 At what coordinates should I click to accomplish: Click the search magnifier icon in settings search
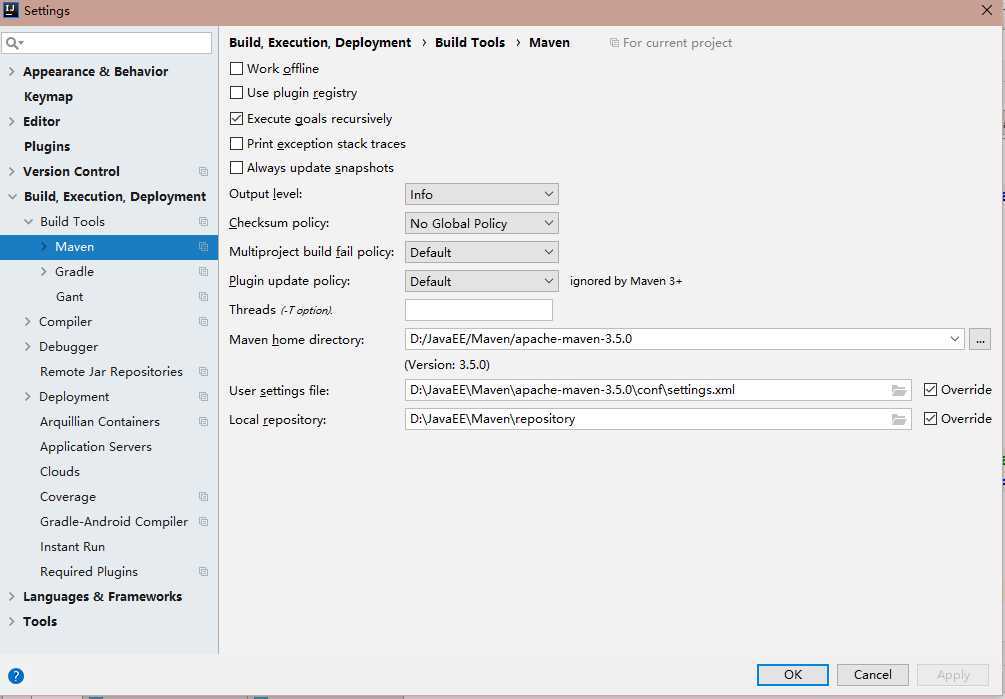pos(14,43)
